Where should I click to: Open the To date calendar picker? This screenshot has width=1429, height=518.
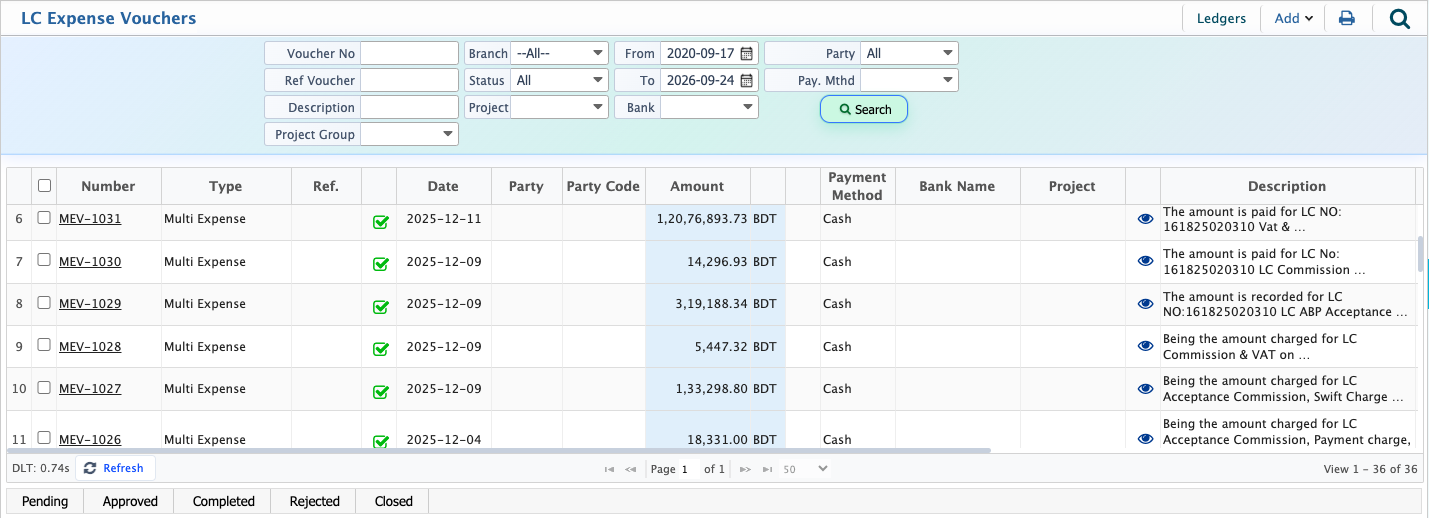point(747,80)
